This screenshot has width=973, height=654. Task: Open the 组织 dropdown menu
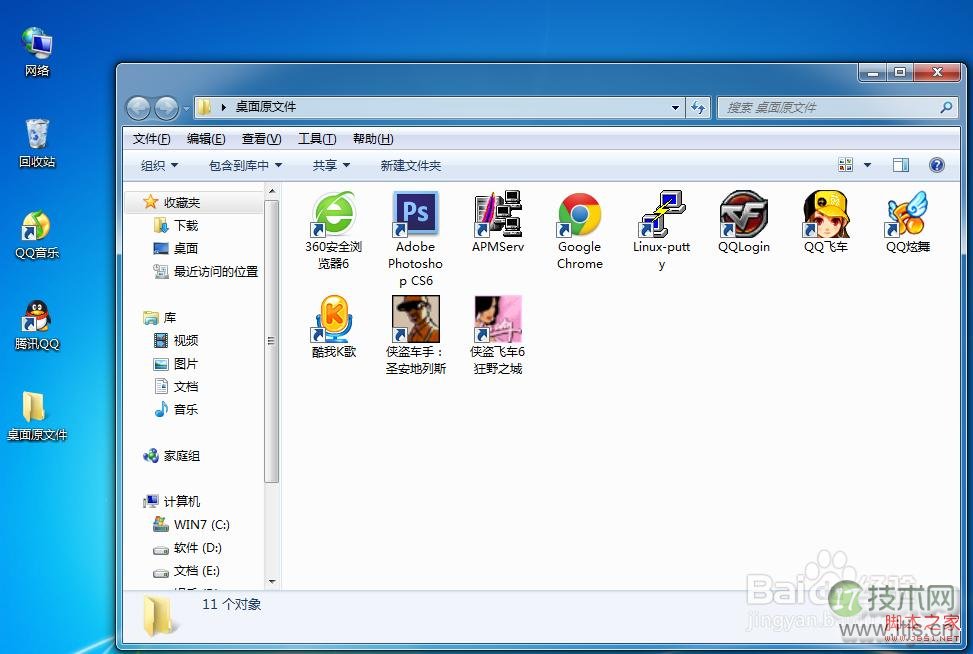pos(159,166)
